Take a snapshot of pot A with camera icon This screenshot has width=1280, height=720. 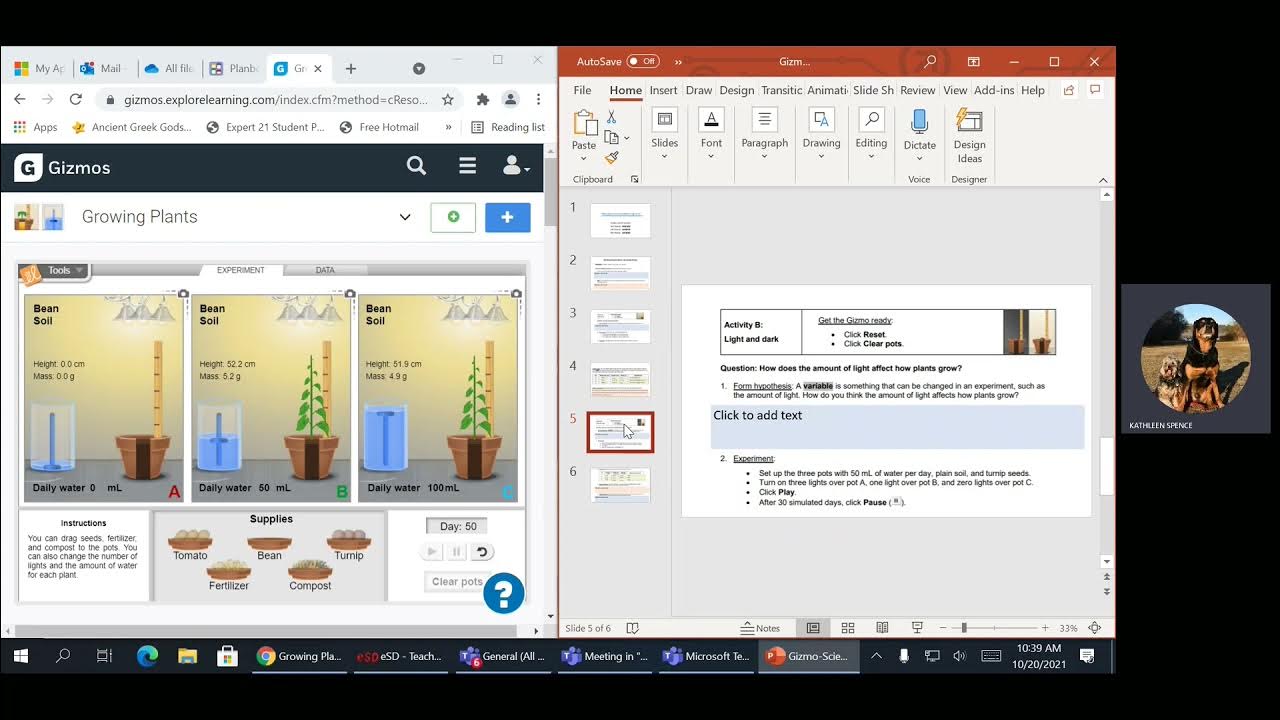click(x=183, y=293)
